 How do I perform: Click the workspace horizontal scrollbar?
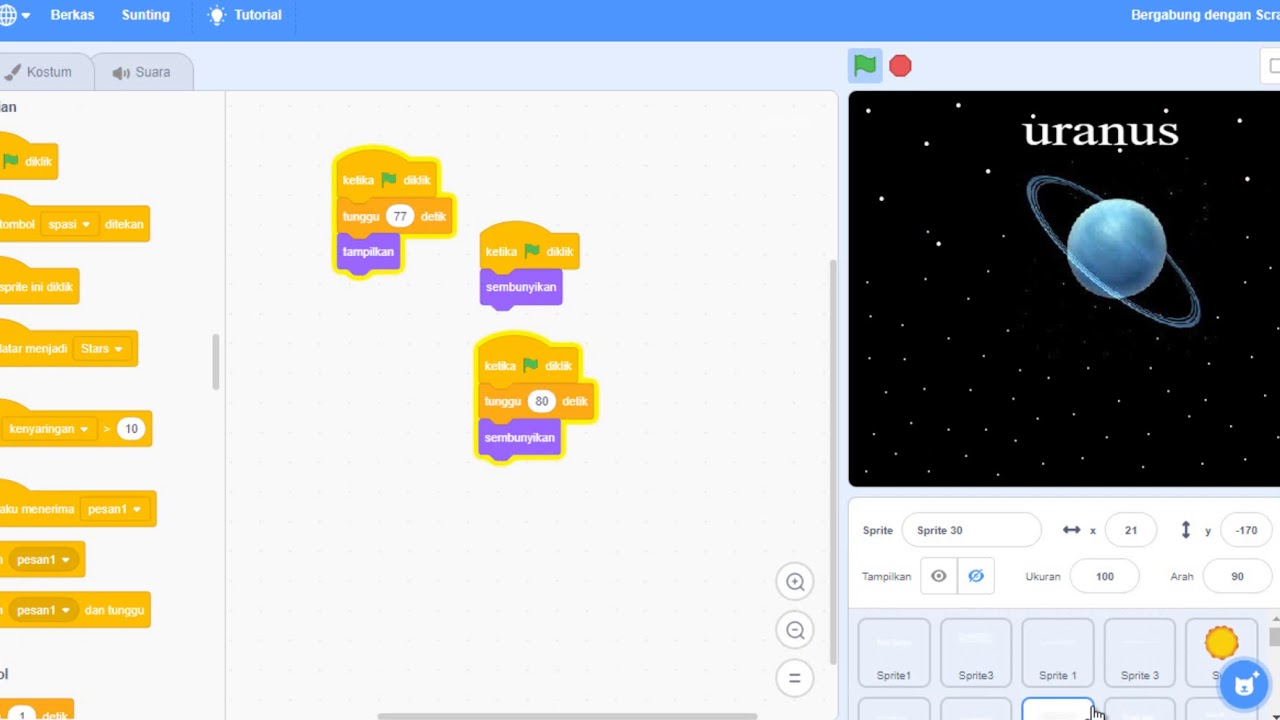click(x=567, y=716)
